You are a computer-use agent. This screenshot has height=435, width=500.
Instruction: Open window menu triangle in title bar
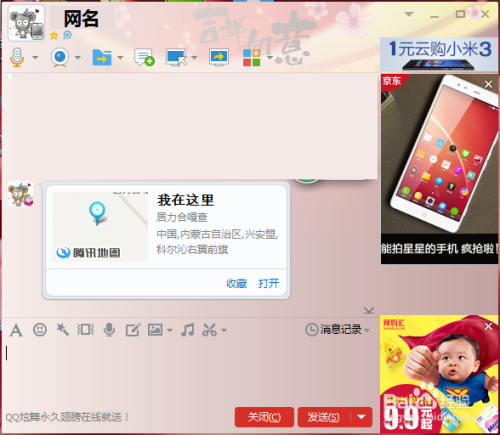pyautogui.click(x=409, y=14)
